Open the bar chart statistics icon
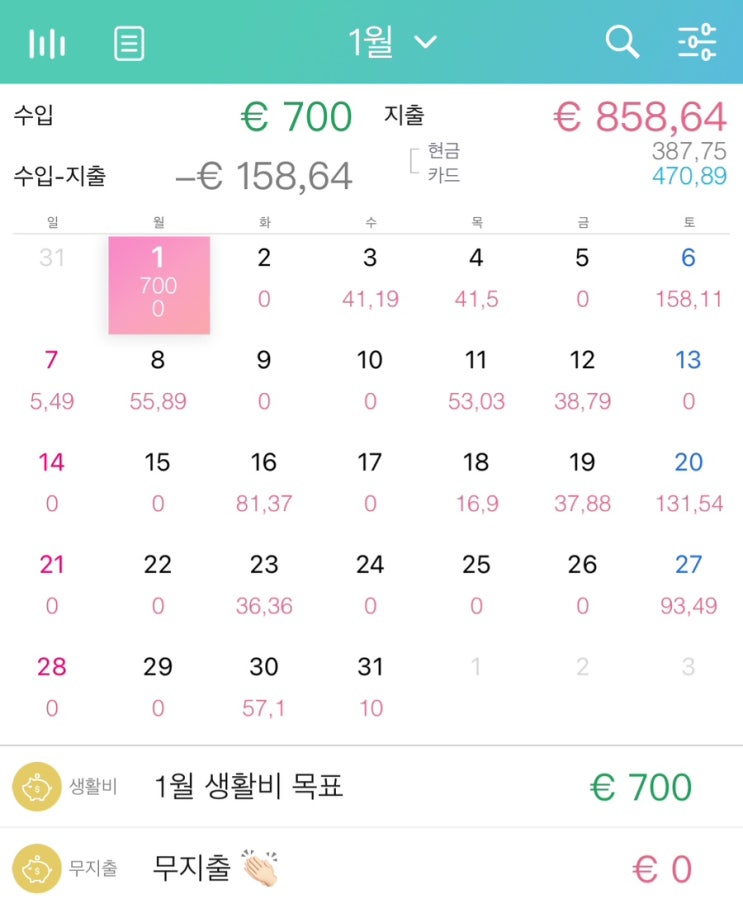The width and height of the screenshot is (743, 904). pyautogui.click(x=47, y=43)
